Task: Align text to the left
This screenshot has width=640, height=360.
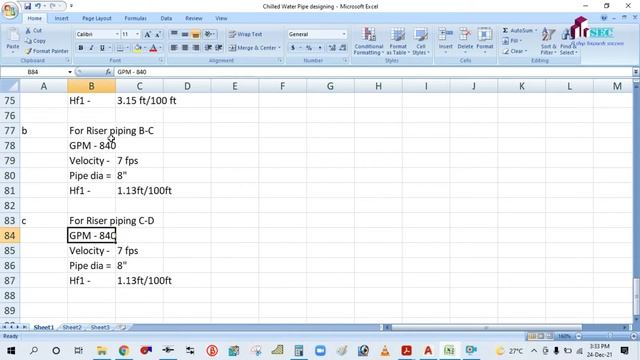Action: [174, 48]
